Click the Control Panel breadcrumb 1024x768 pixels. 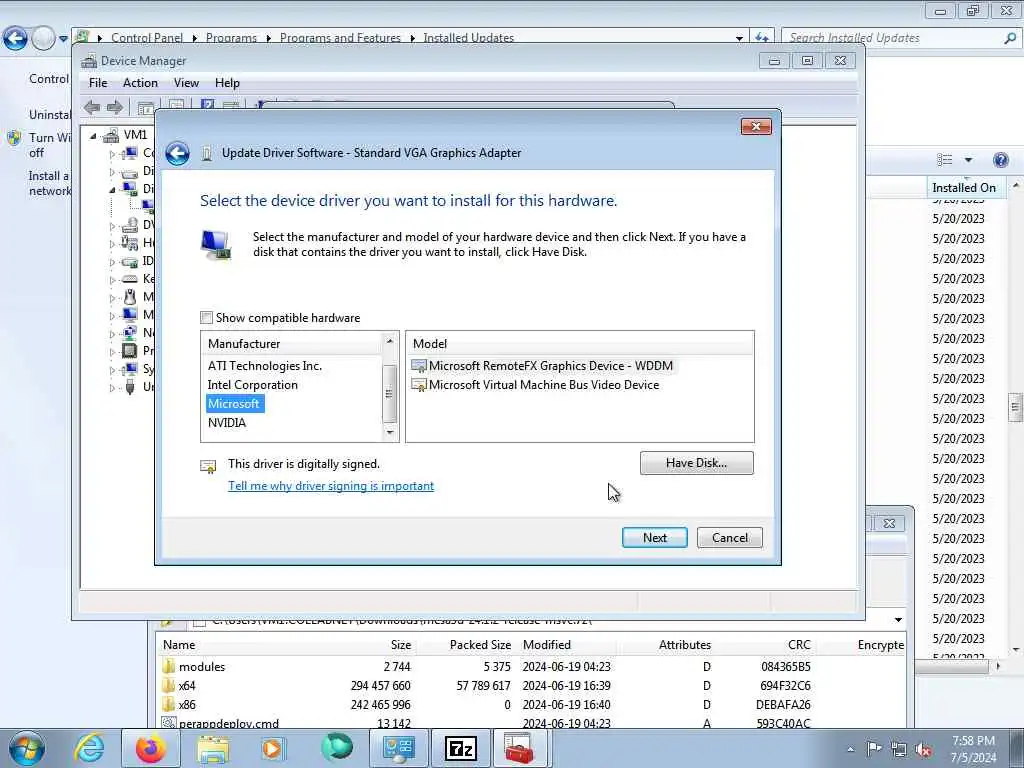(x=147, y=38)
